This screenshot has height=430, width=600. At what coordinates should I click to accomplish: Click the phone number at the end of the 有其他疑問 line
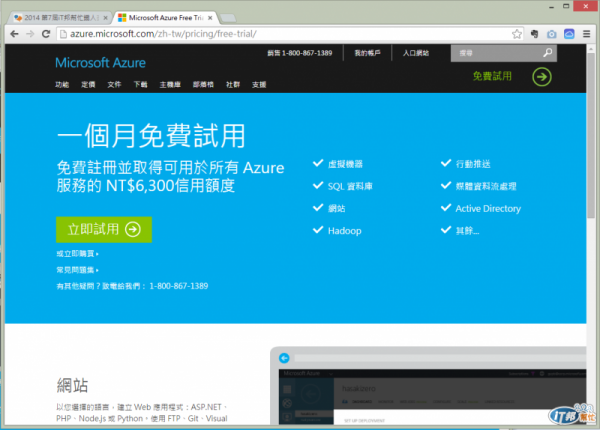point(179,286)
